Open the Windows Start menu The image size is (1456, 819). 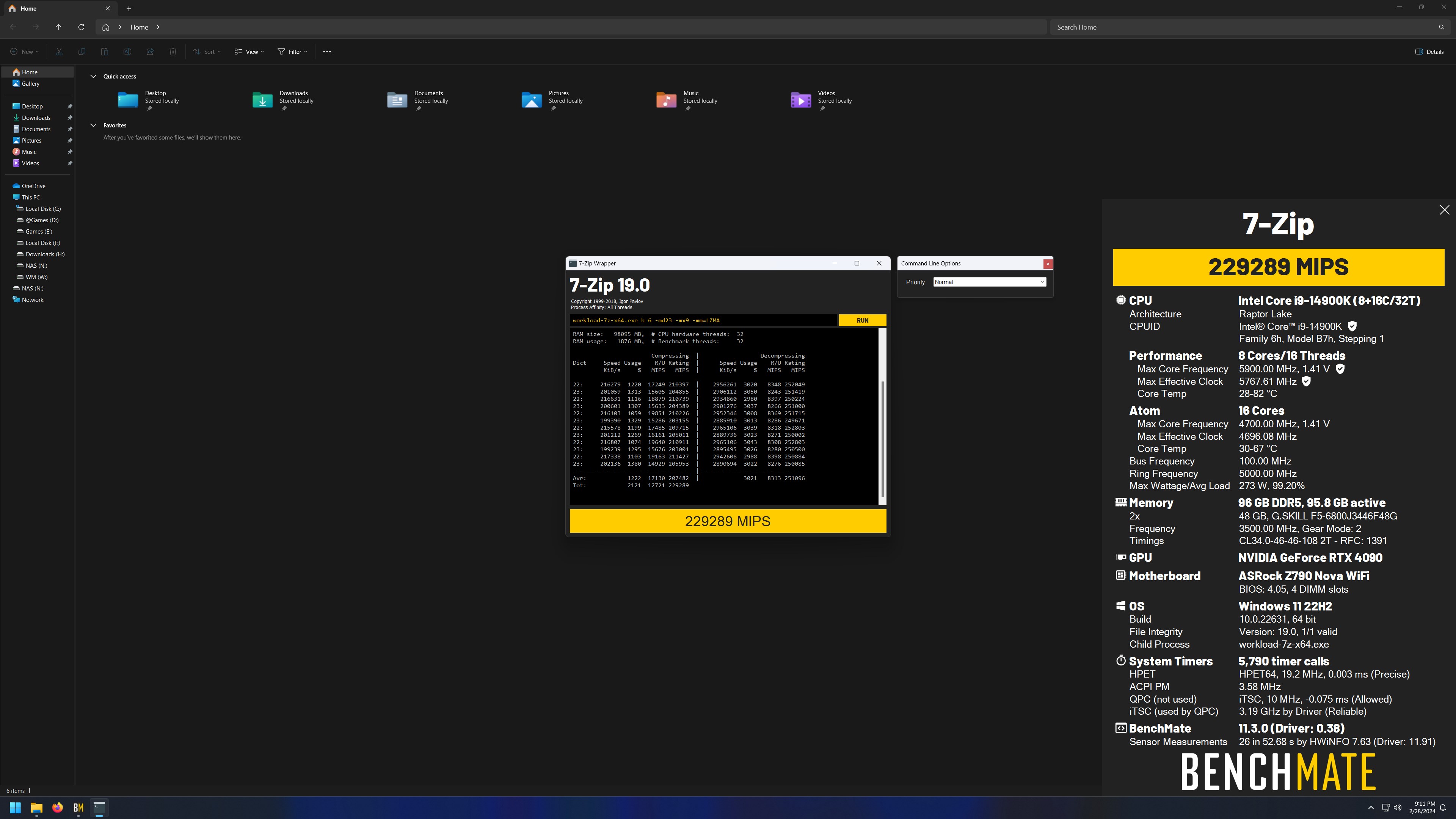(15, 807)
